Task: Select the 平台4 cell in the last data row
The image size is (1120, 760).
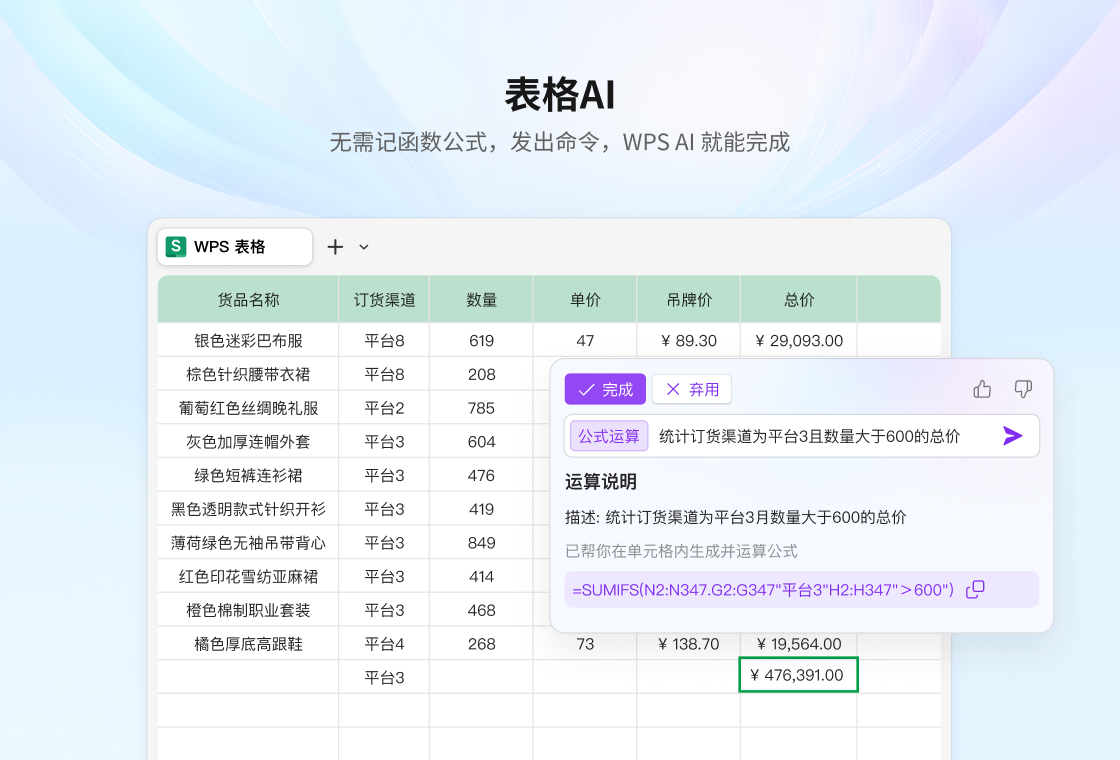Action: 383,643
